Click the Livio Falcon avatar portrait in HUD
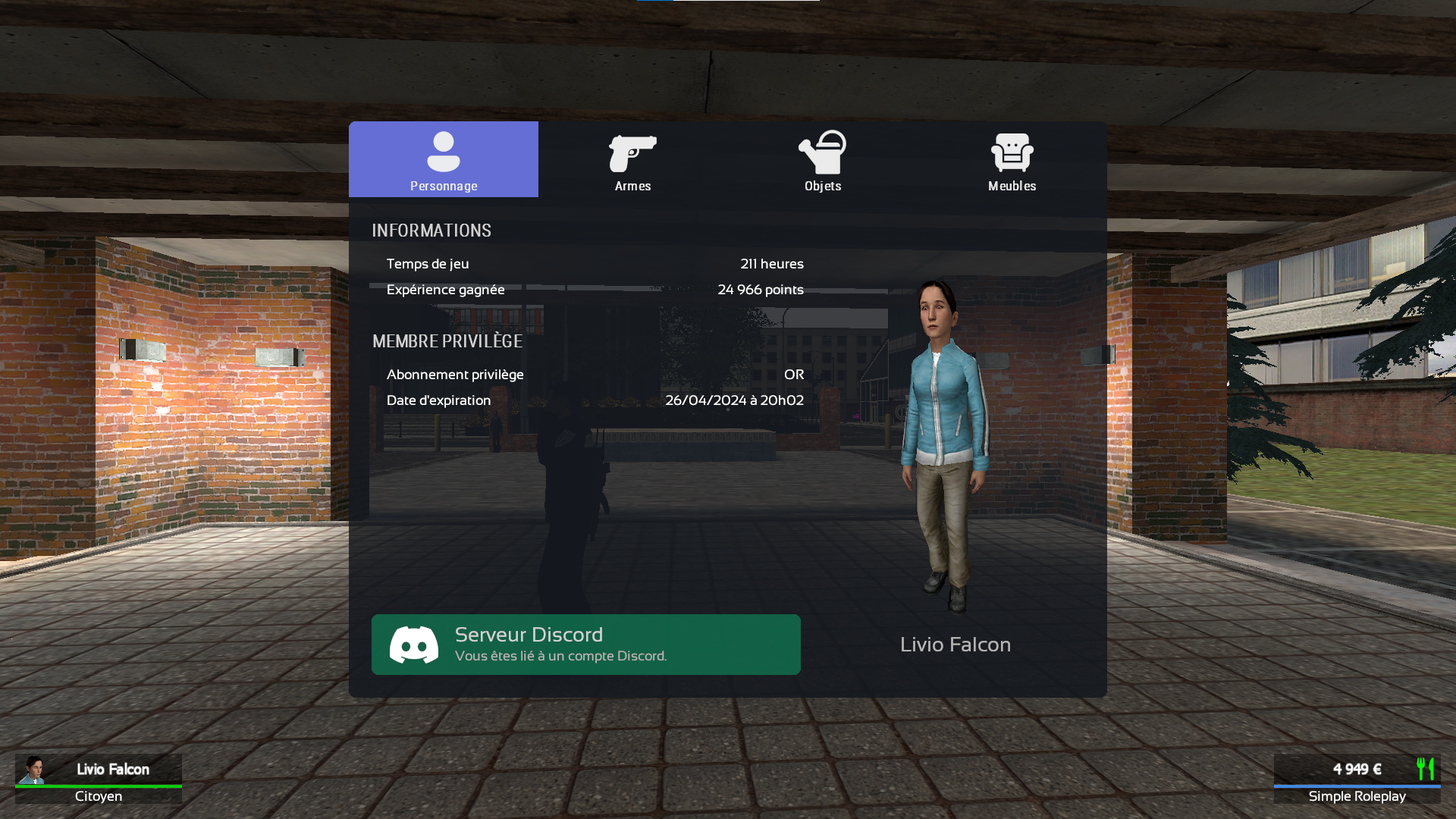The height and width of the screenshot is (819, 1456). (32, 769)
